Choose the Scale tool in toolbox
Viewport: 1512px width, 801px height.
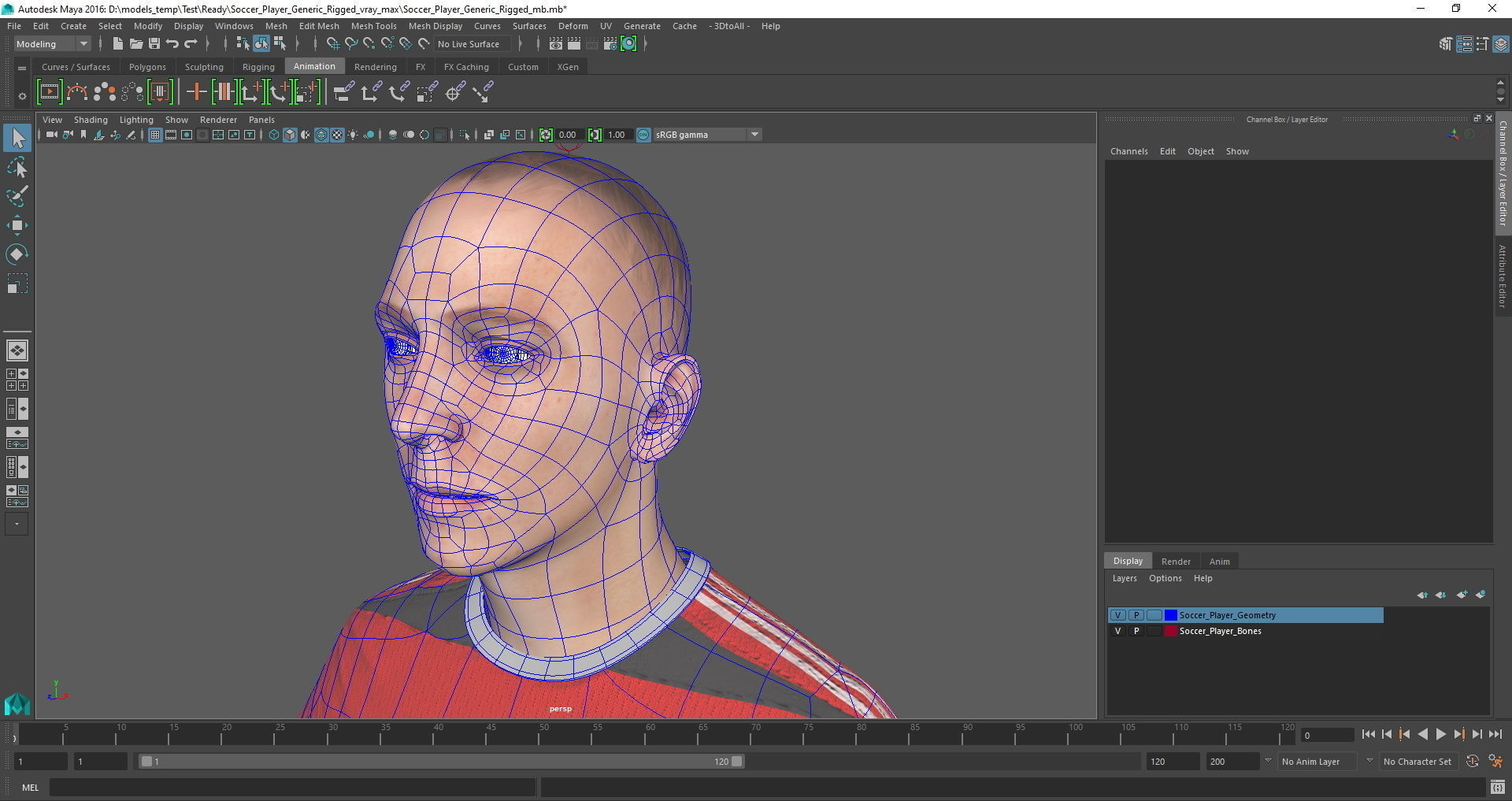tap(17, 284)
